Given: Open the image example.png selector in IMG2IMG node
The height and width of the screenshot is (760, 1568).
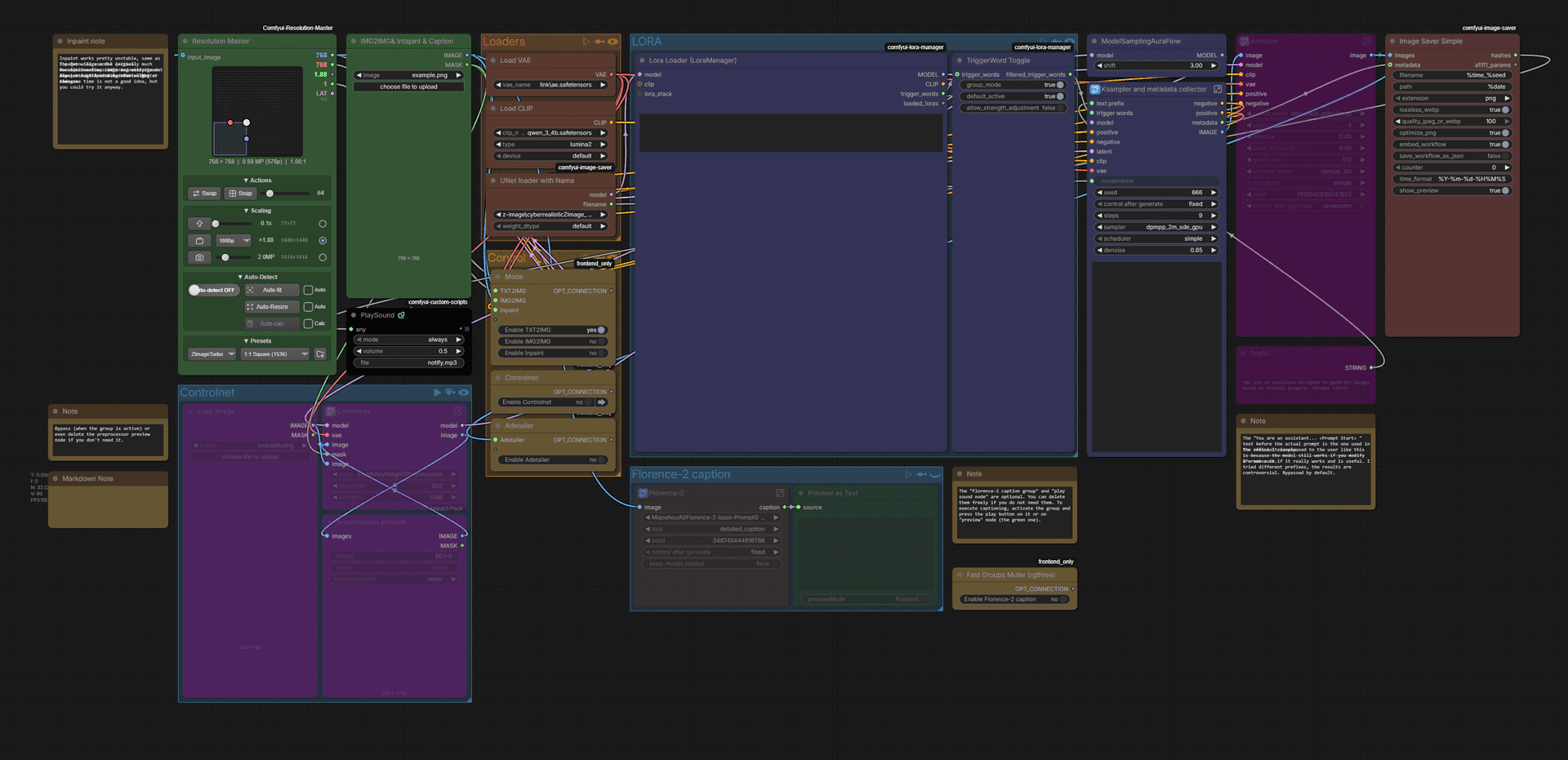Looking at the screenshot, I should pyautogui.click(x=408, y=75).
